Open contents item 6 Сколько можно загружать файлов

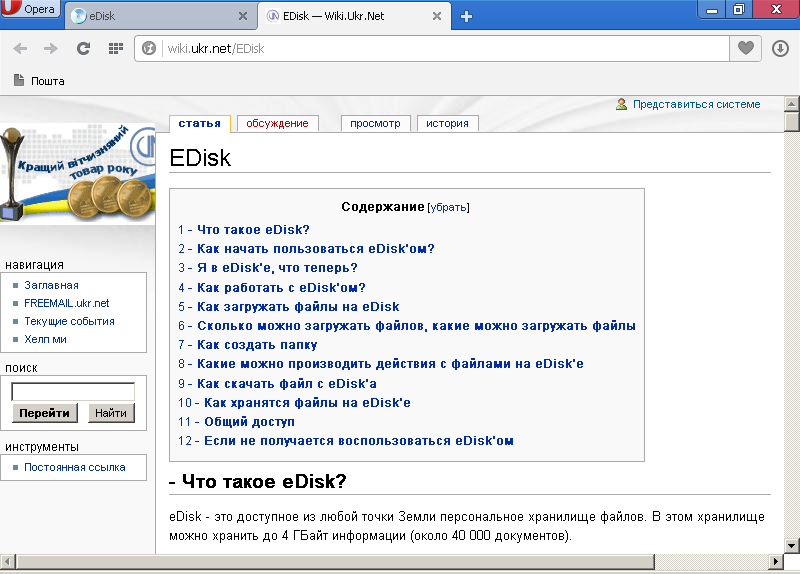click(x=407, y=326)
